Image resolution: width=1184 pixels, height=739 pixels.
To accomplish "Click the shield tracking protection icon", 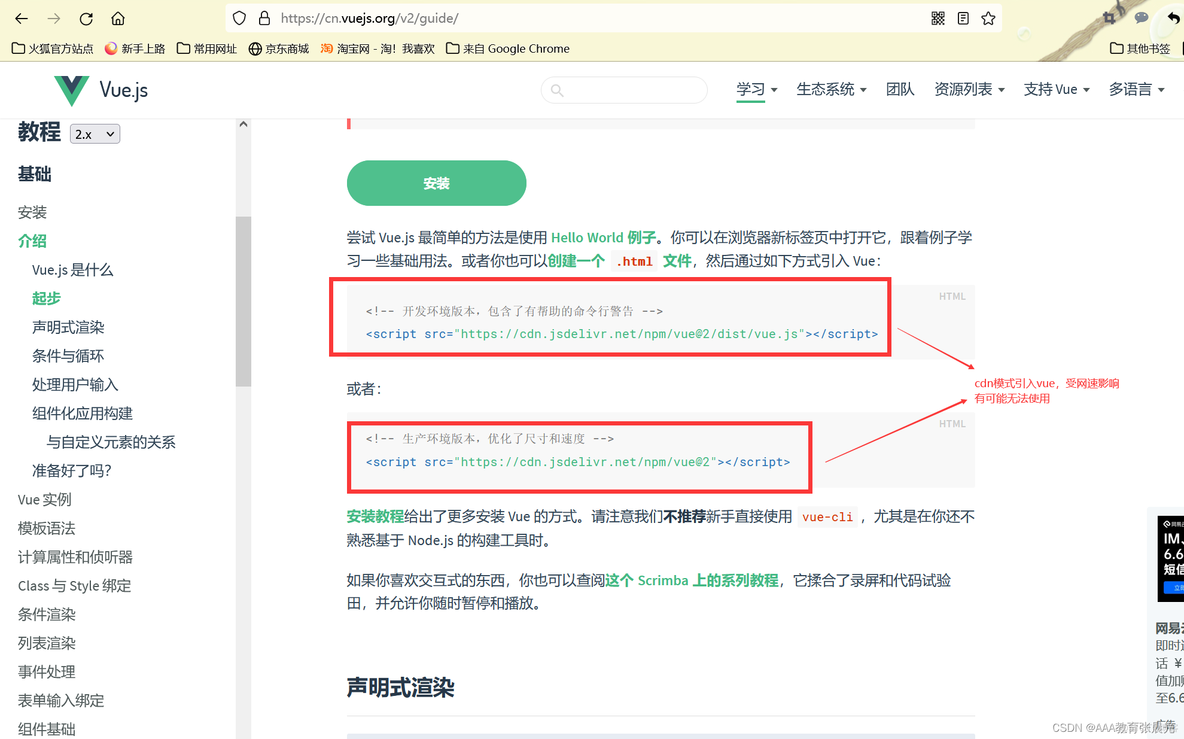I will click(x=239, y=18).
